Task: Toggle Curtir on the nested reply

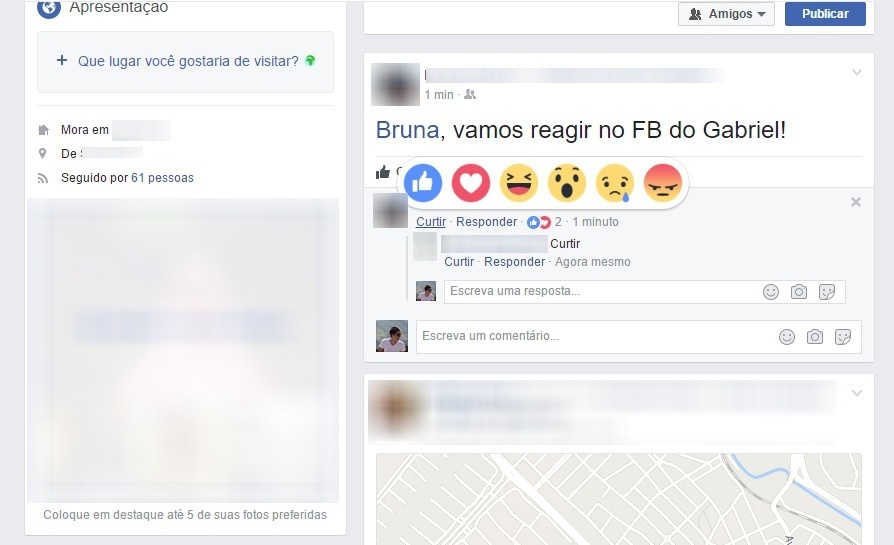Action: tap(459, 262)
